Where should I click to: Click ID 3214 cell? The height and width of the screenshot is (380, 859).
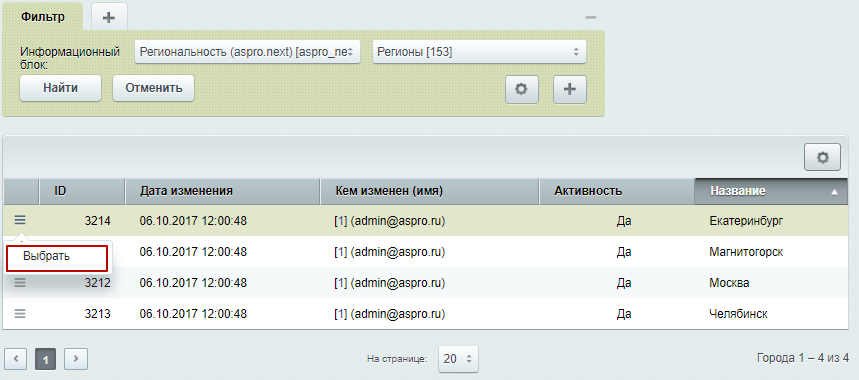click(x=98, y=221)
